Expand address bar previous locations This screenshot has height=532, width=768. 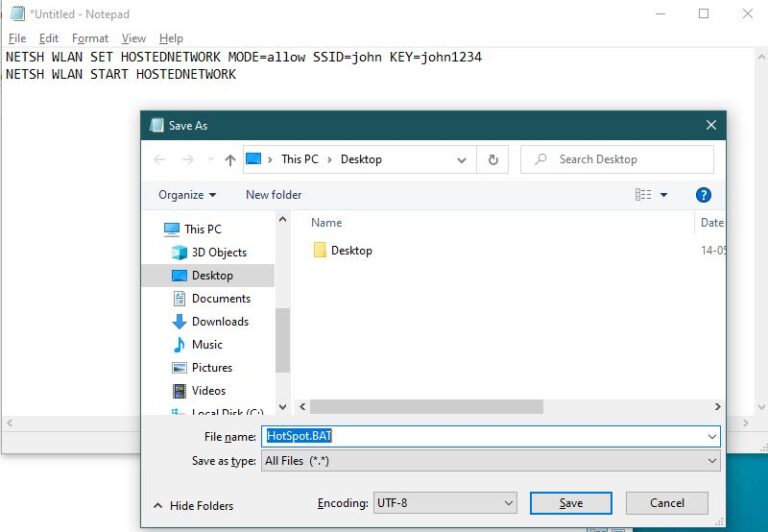(461, 160)
